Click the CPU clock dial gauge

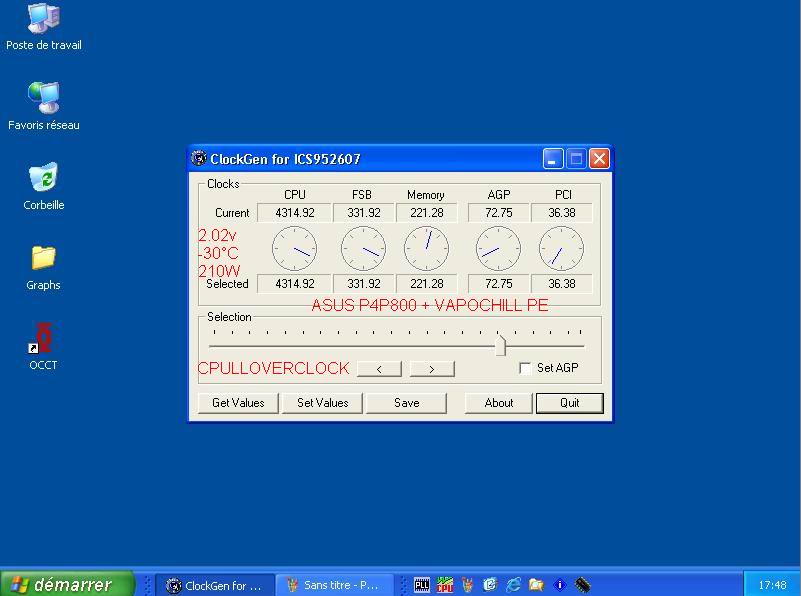click(x=294, y=249)
